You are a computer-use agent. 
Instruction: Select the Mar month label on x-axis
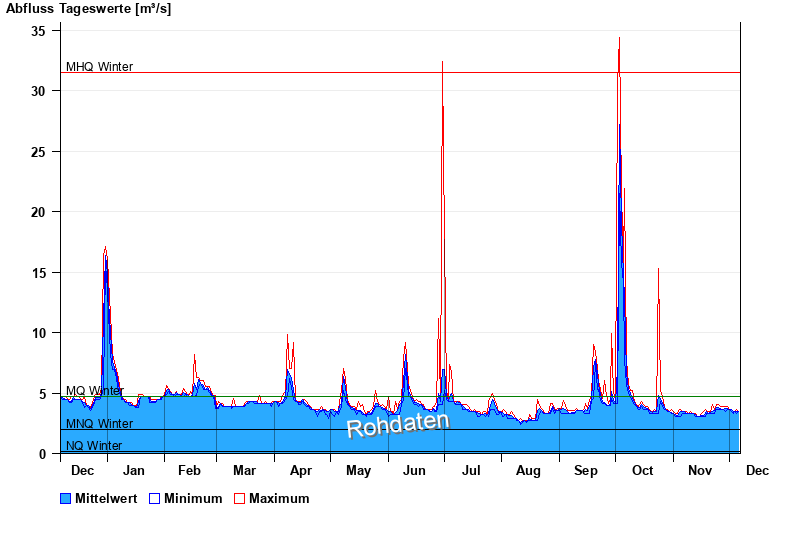[x=244, y=471]
